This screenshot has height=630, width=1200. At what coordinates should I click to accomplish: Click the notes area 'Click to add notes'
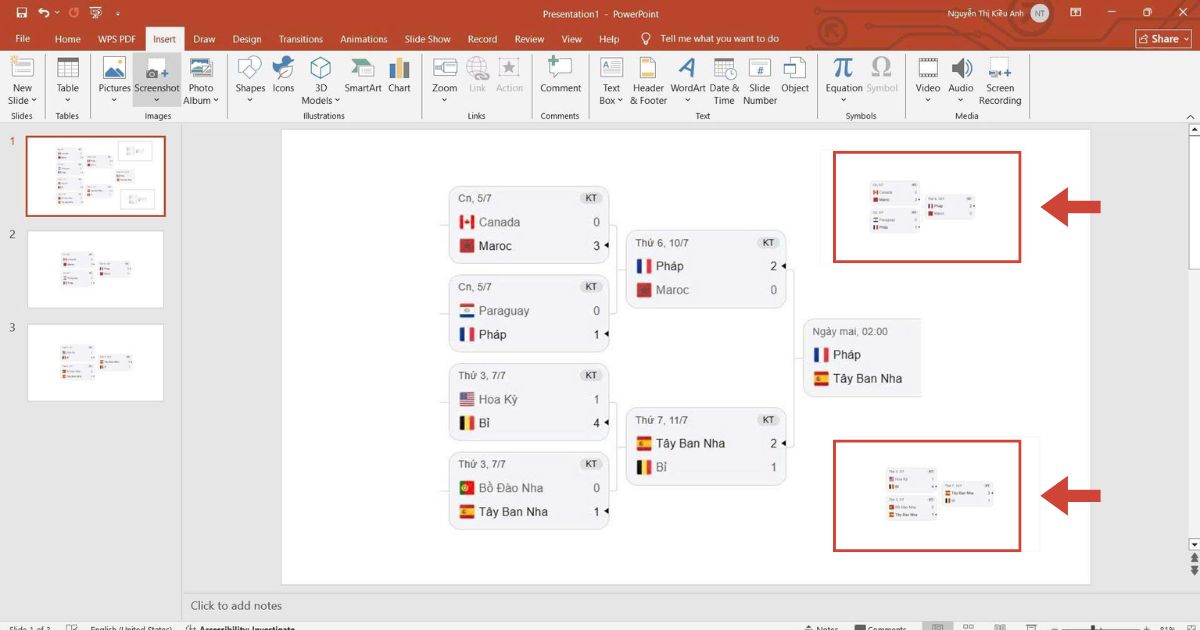click(237, 605)
